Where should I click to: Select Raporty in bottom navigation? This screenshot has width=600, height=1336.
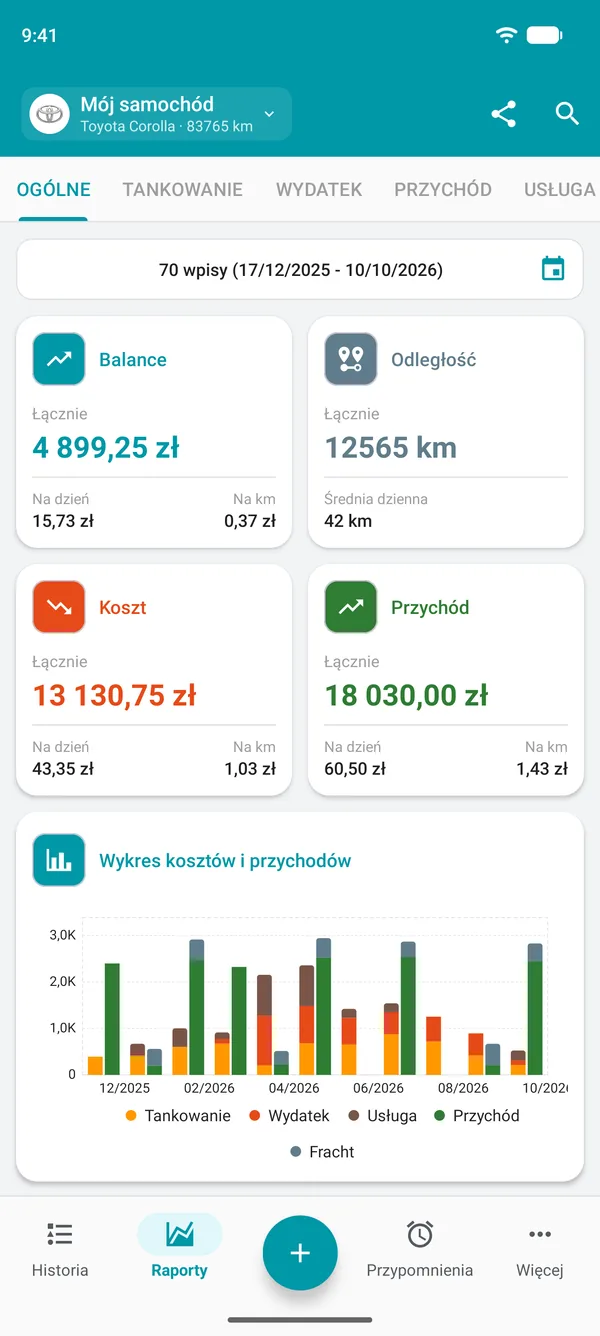[180, 1250]
